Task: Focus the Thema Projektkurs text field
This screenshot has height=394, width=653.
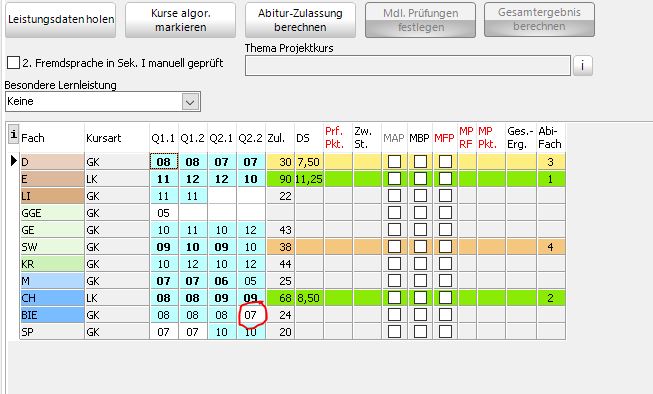Action: click(408, 65)
